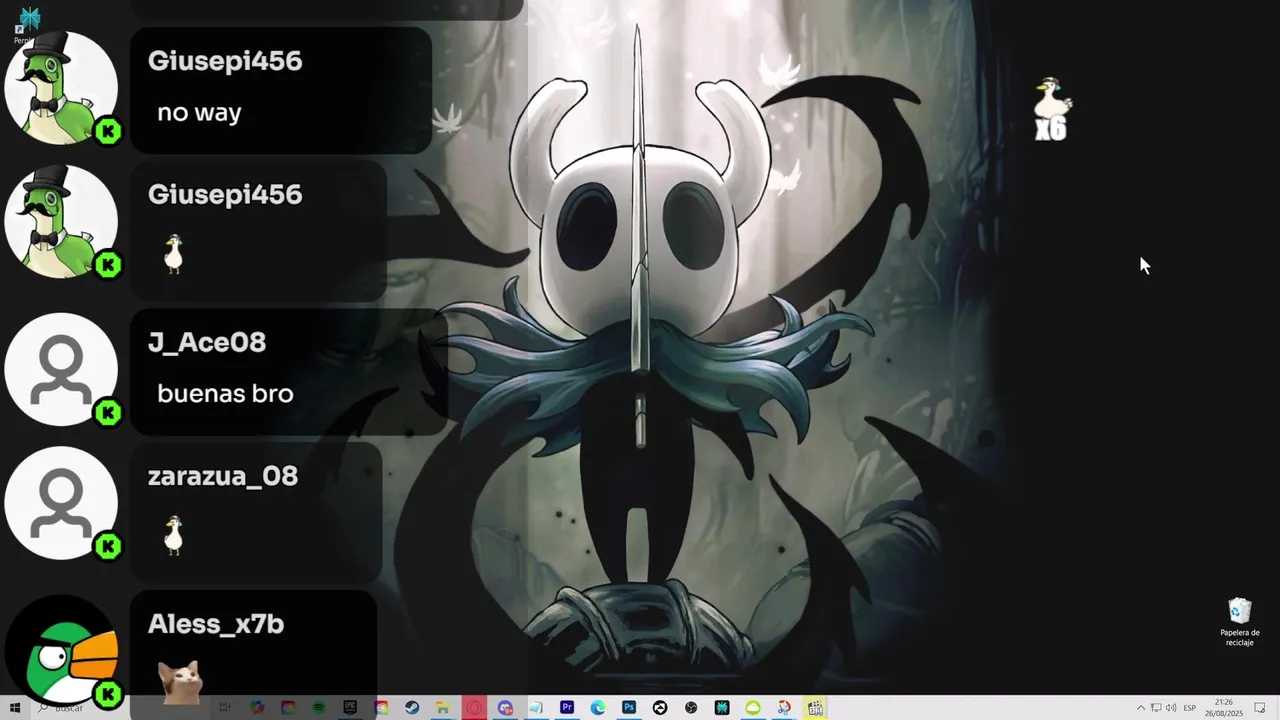This screenshot has width=1280, height=720.
Task: Open Premiere Pro from the taskbar
Action: tap(567, 708)
